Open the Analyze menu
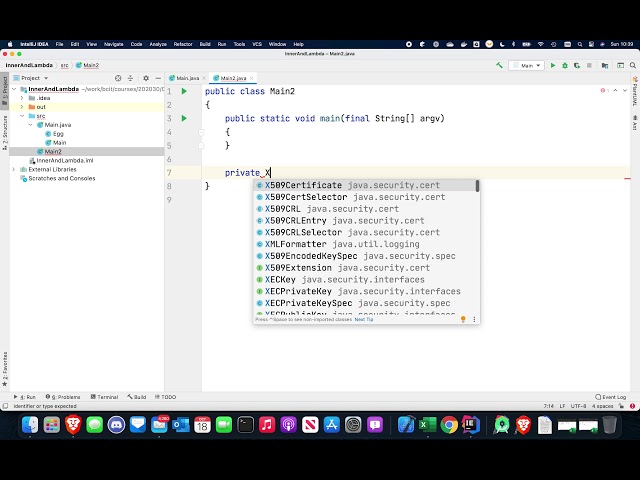Screen dimensions: 640x480 (158, 44)
